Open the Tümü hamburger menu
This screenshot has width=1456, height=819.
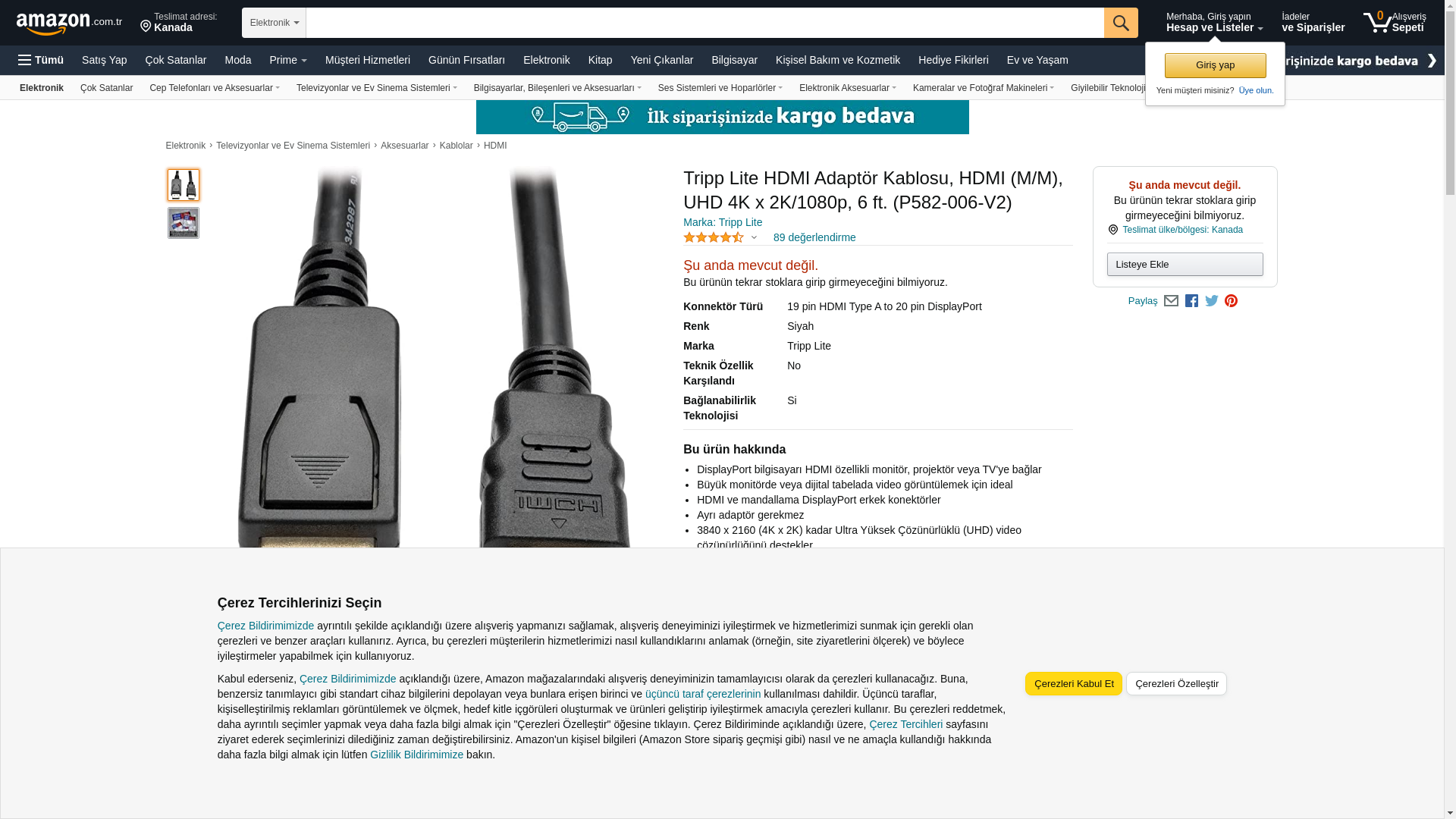pos(41,60)
